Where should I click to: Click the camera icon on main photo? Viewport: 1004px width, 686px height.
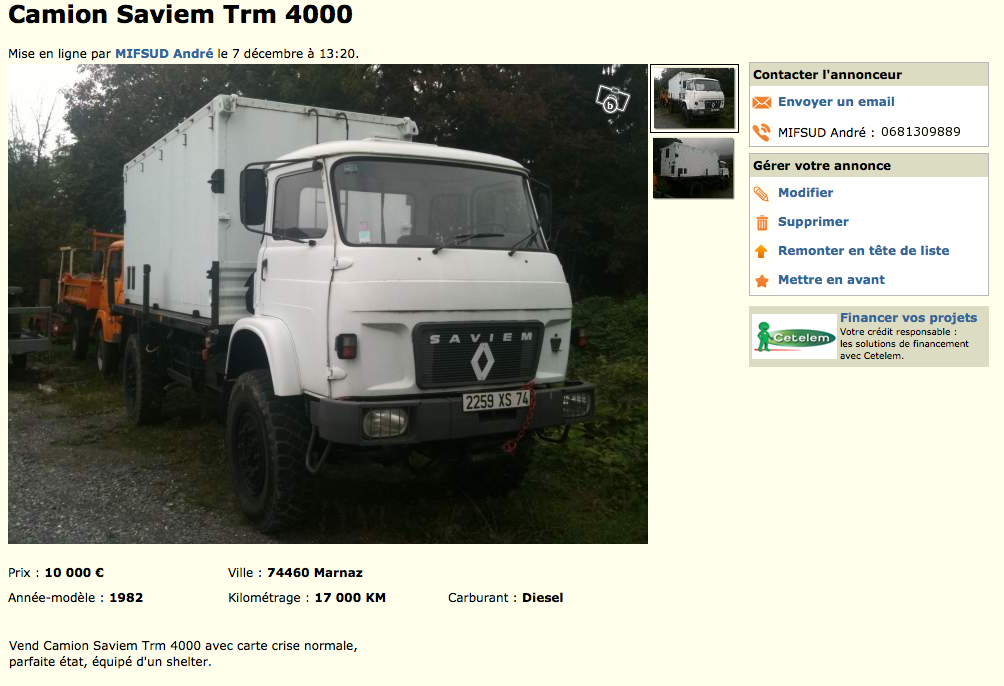pyautogui.click(x=613, y=99)
